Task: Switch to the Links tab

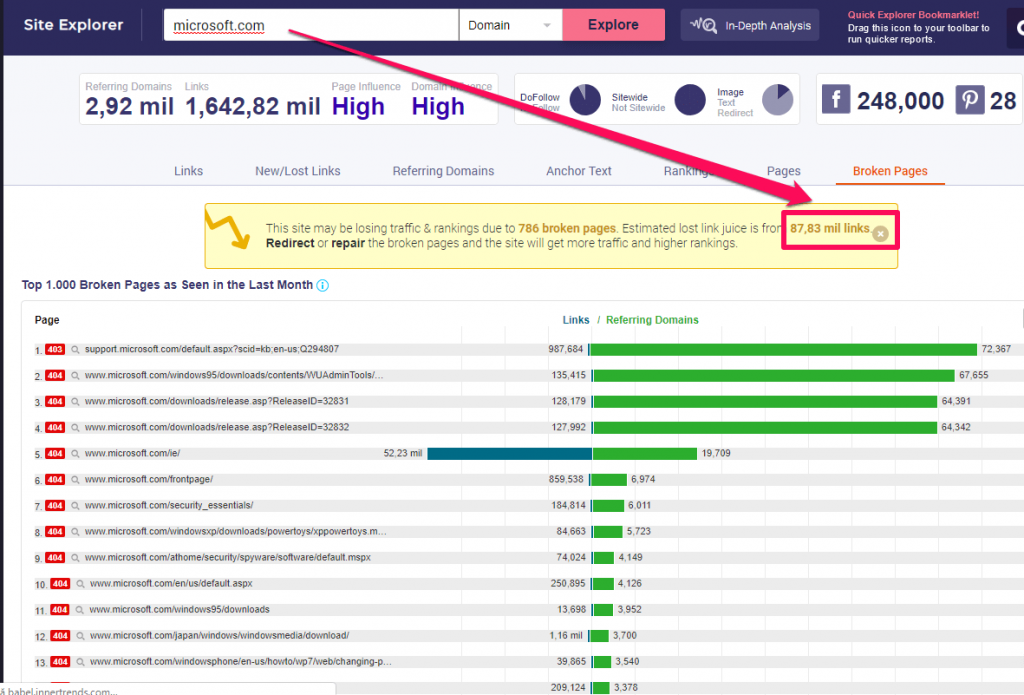Action: [x=188, y=171]
